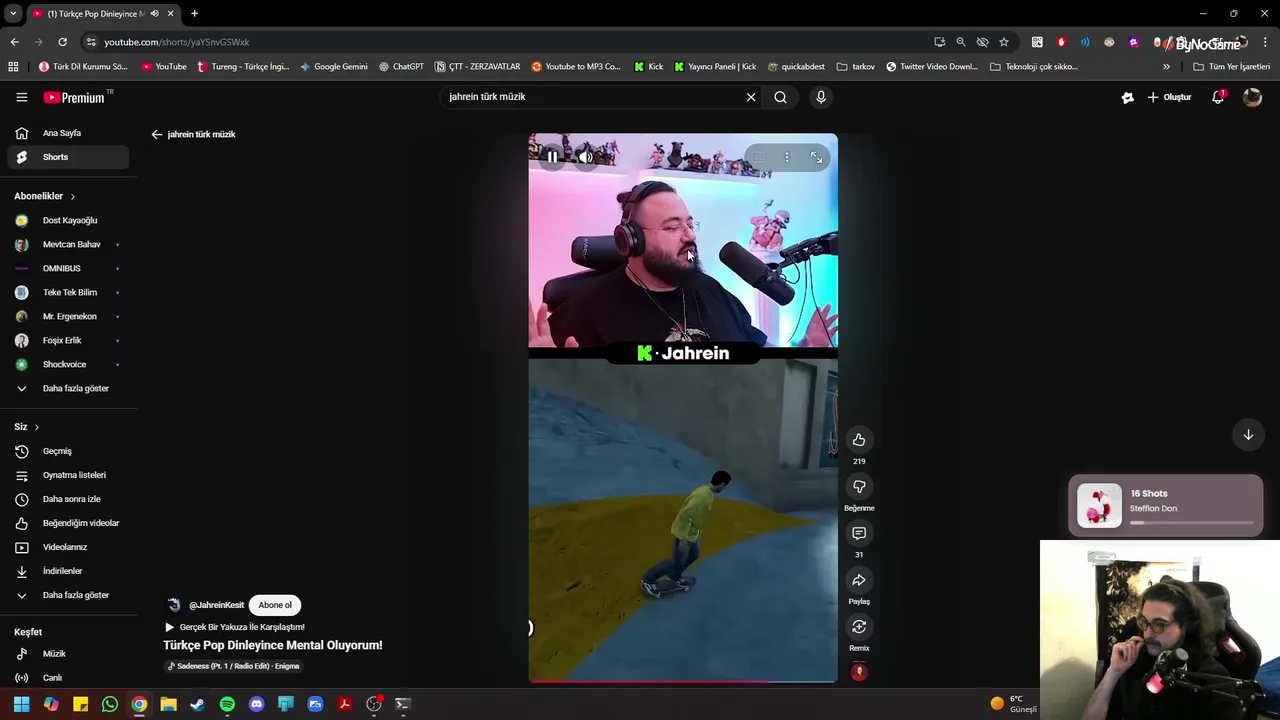Expand subscriptions with Daha fazla göster

click(x=68, y=388)
